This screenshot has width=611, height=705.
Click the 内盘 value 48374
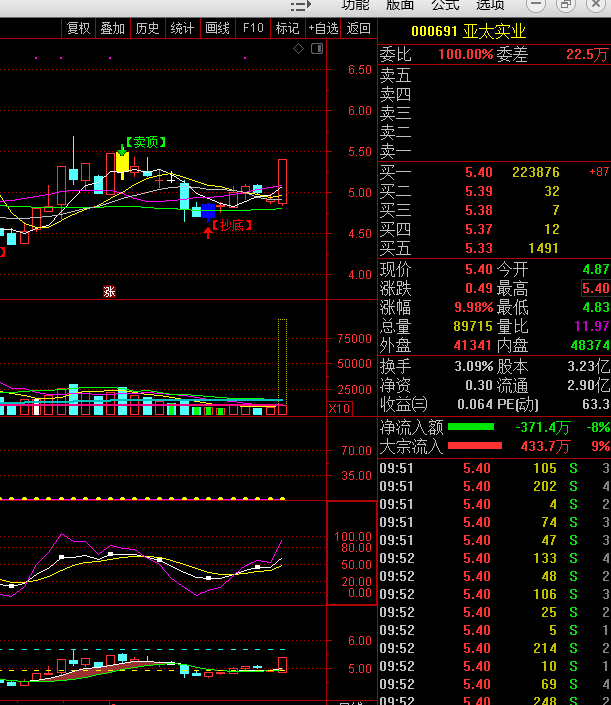coord(590,345)
